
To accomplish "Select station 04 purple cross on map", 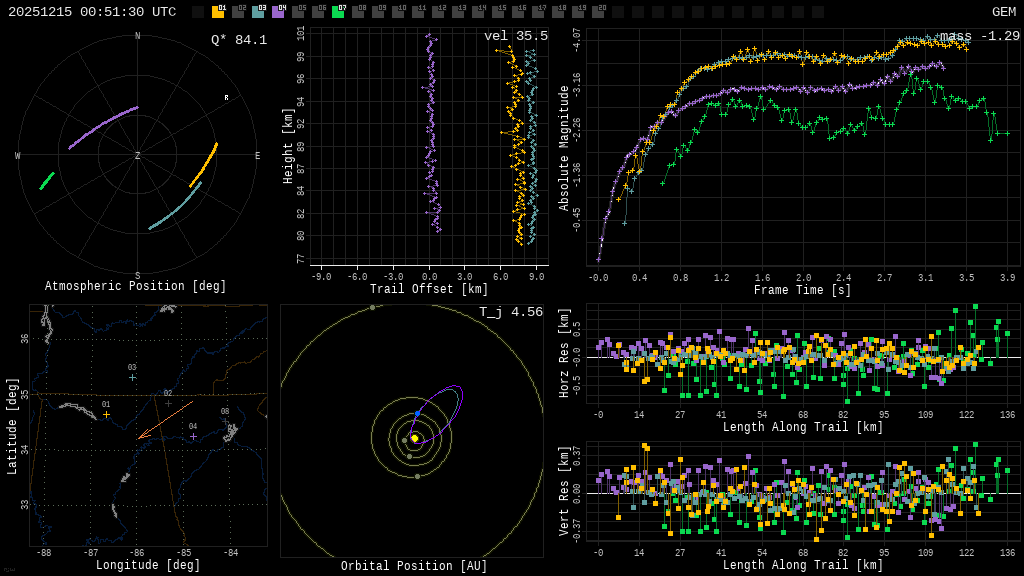I will pos(193,436).
